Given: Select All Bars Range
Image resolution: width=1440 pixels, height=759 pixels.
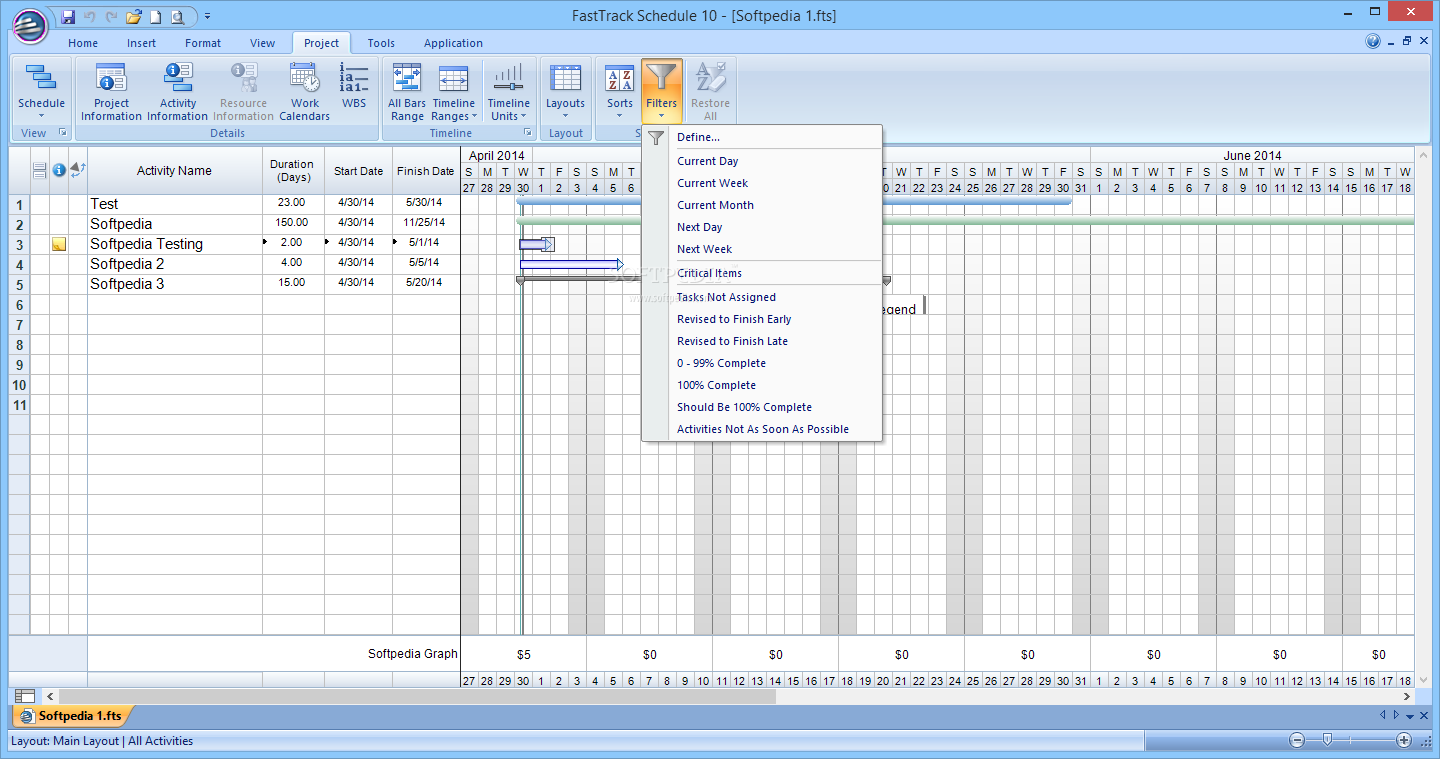Looking at the screenshot, I should [407, 92].
